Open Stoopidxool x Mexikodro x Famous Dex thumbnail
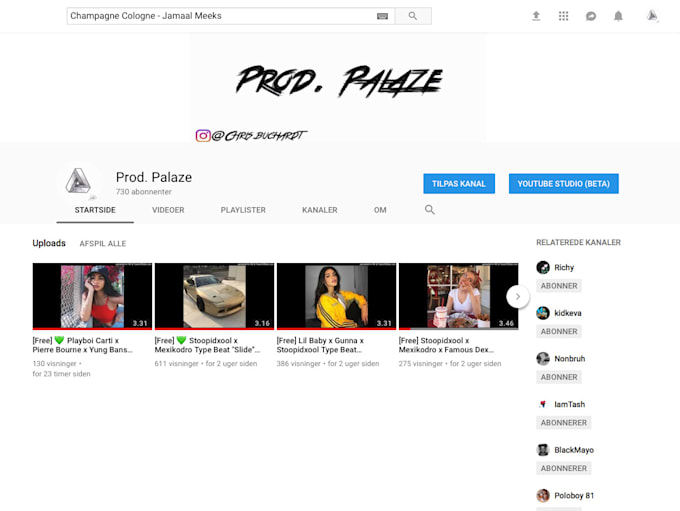The height and width of the screenshot is (511, 680). point(458,296)
